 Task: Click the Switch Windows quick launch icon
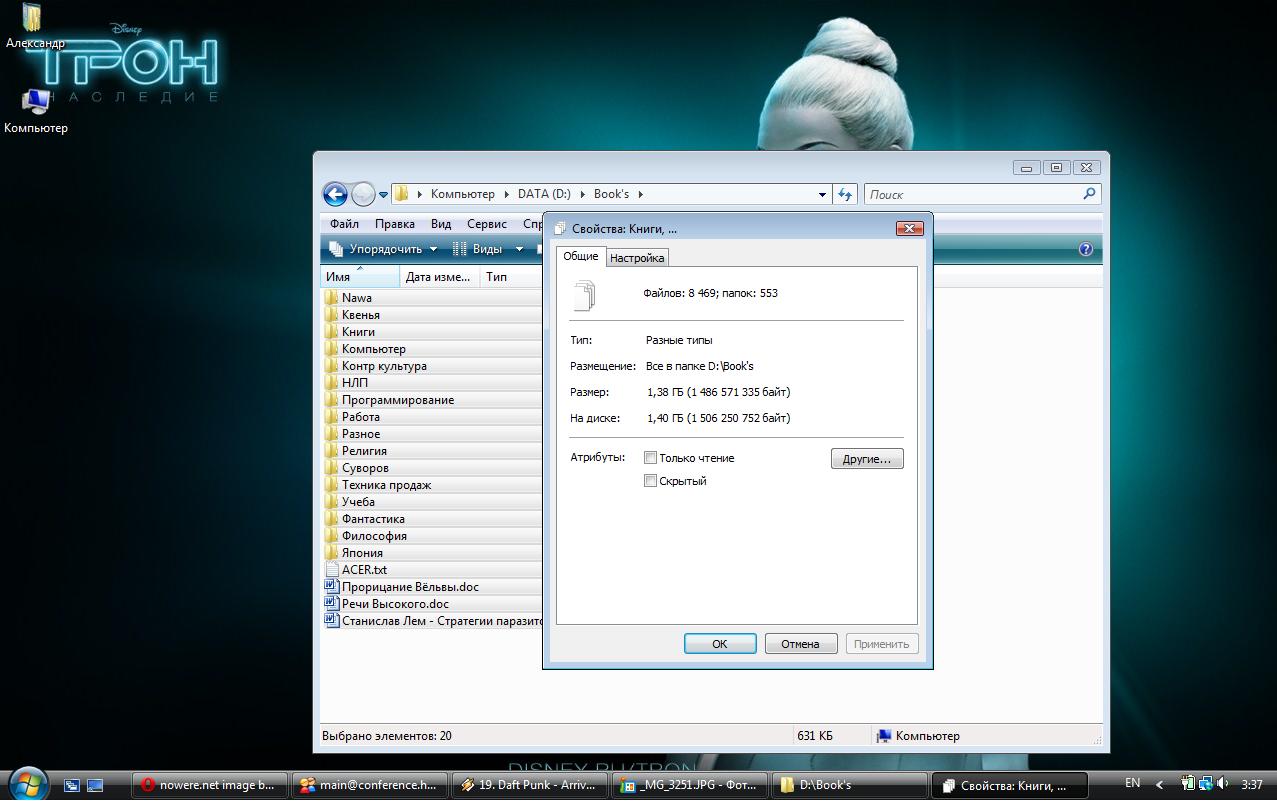pyautogui.click(x=95, y=786)
